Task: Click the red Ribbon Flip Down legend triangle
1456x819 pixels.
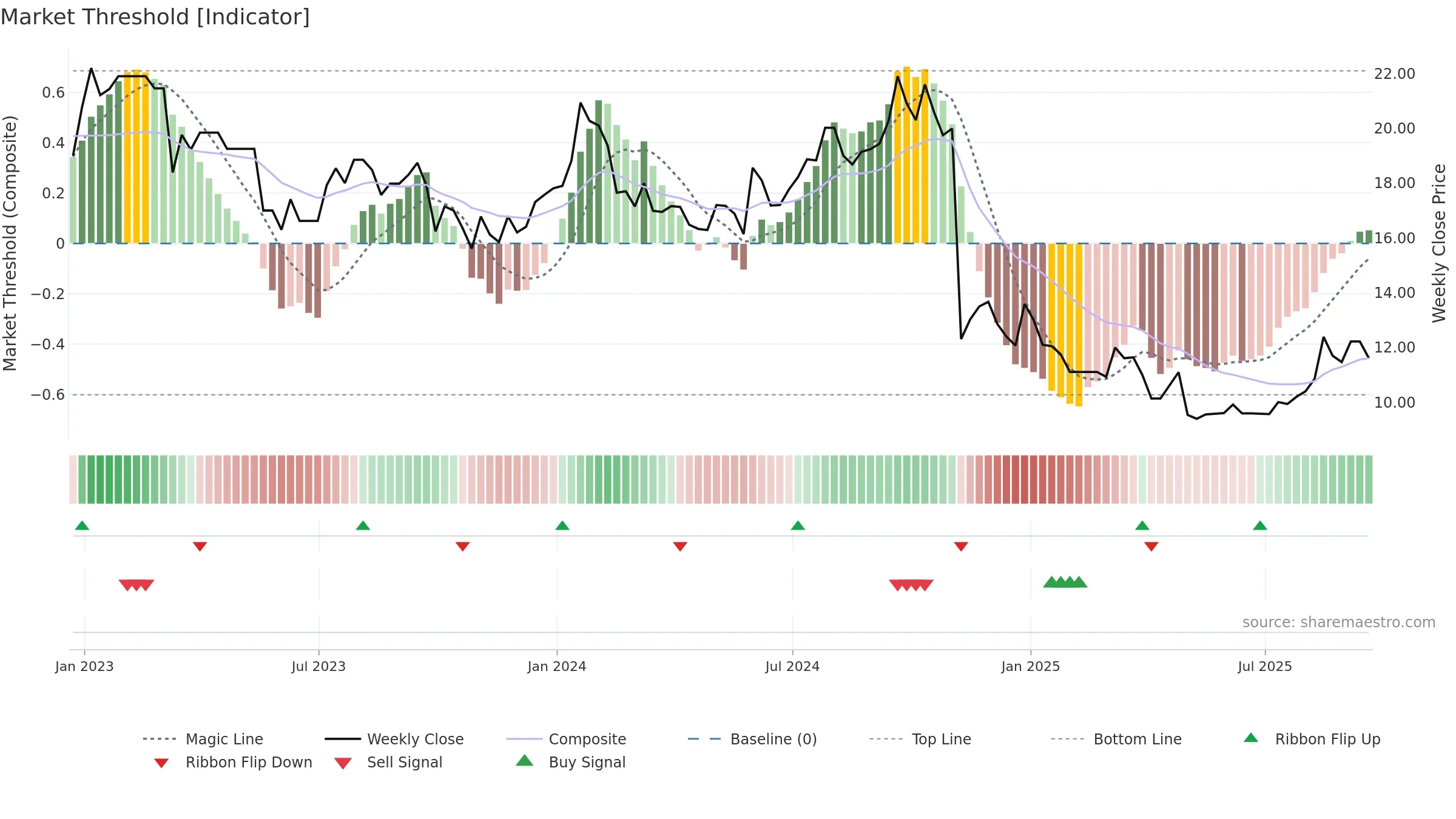Action: [161, 763]
